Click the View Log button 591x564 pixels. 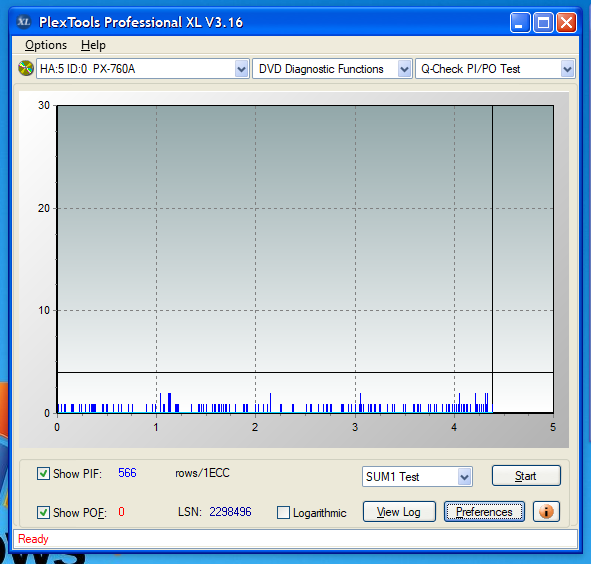(399, 512)
